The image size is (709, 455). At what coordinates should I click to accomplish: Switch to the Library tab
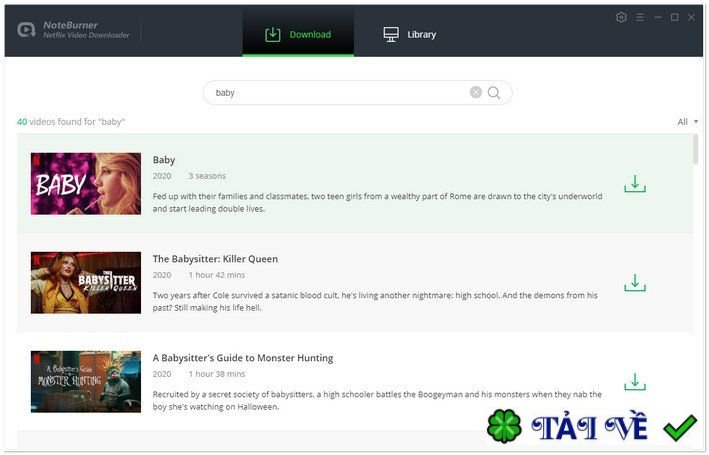(x=410, y=34)
